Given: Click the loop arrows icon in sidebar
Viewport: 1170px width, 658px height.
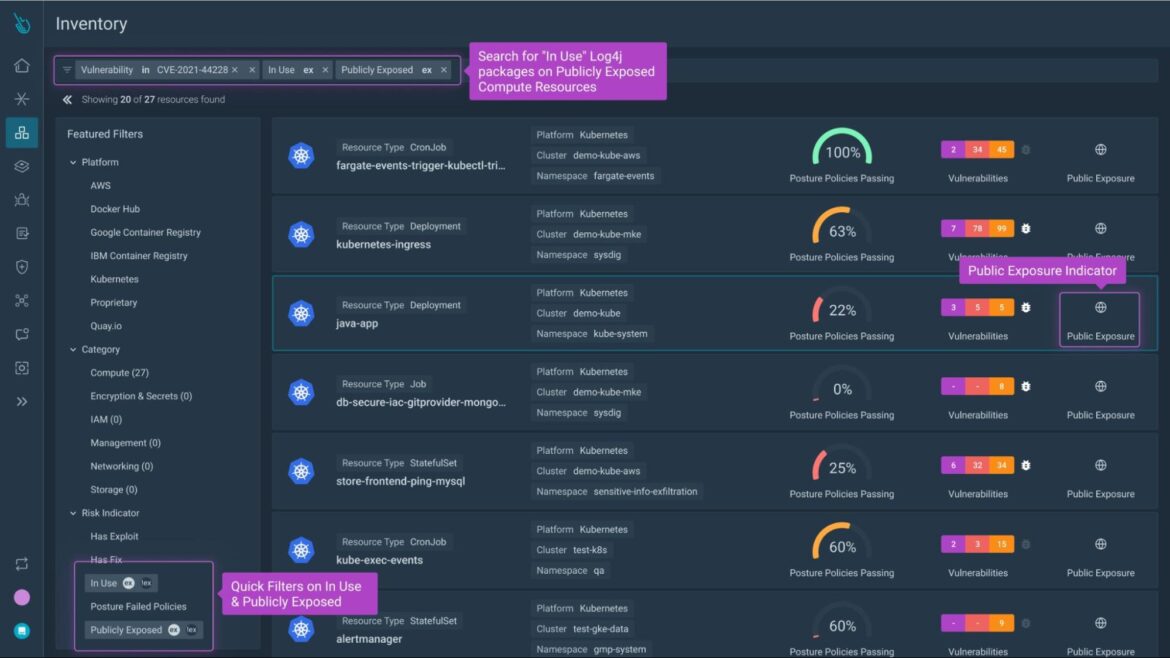Looking at the screenshot, I should coord(22,564).
